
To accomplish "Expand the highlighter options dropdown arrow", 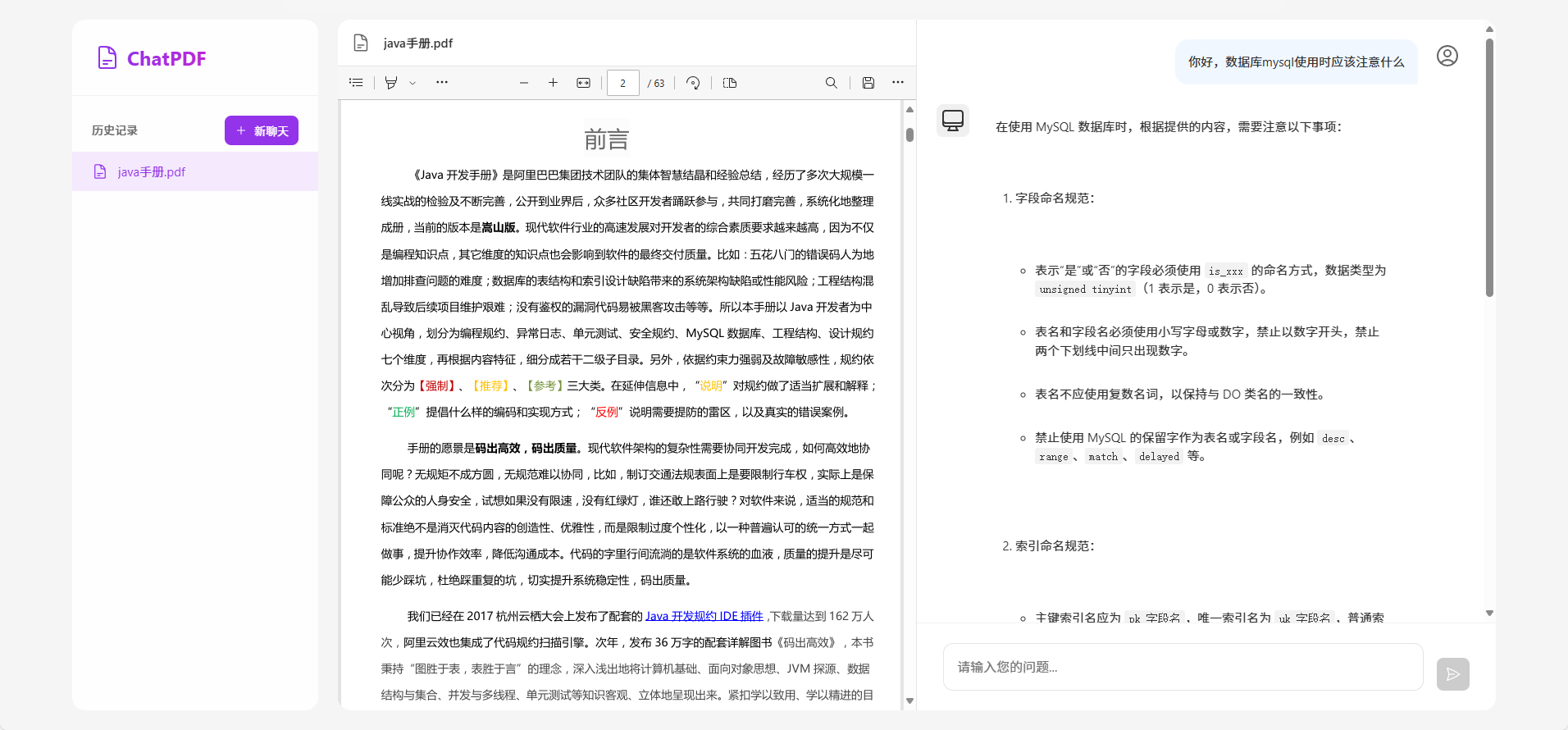I will tap(413, 83).
